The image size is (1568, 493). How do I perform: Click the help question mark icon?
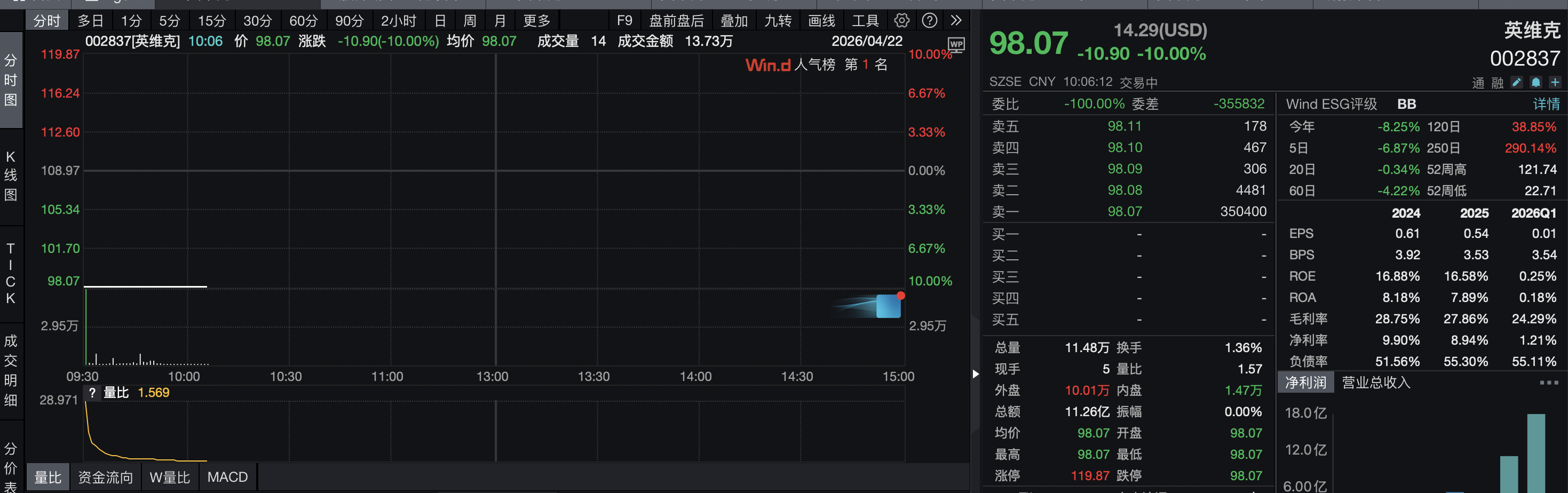coord(929,21)
